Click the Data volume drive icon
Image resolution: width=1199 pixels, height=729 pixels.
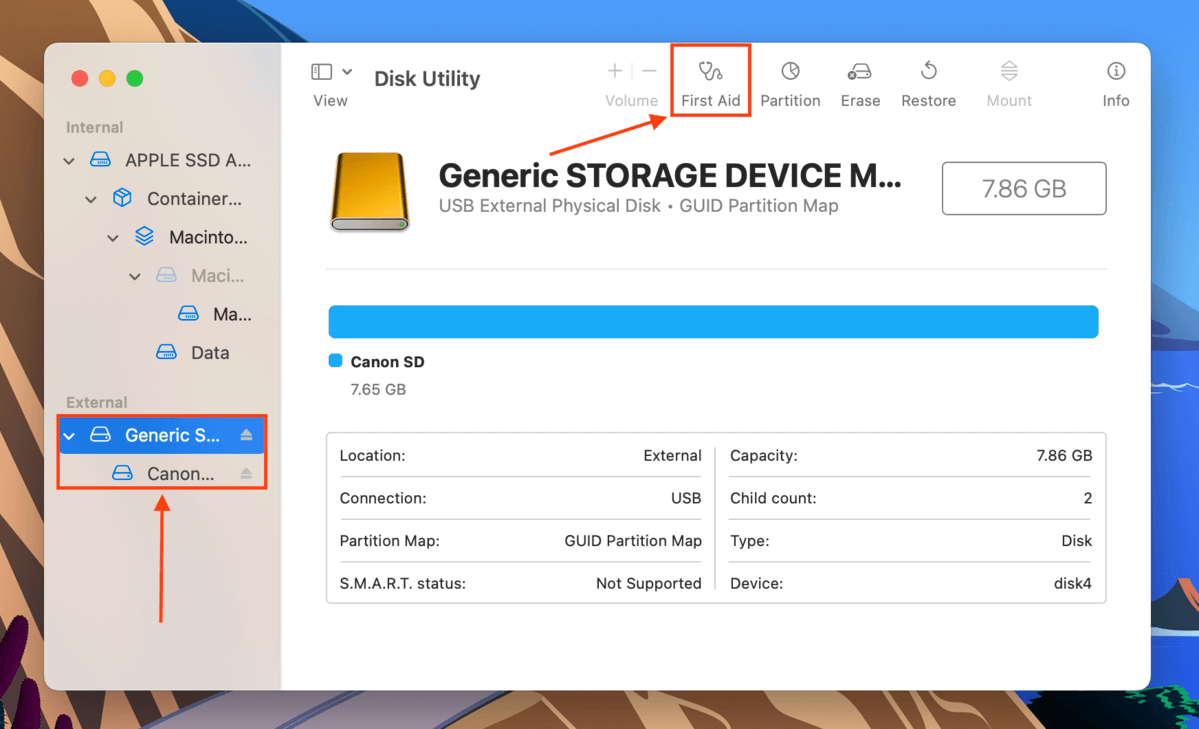click(166, 352)
